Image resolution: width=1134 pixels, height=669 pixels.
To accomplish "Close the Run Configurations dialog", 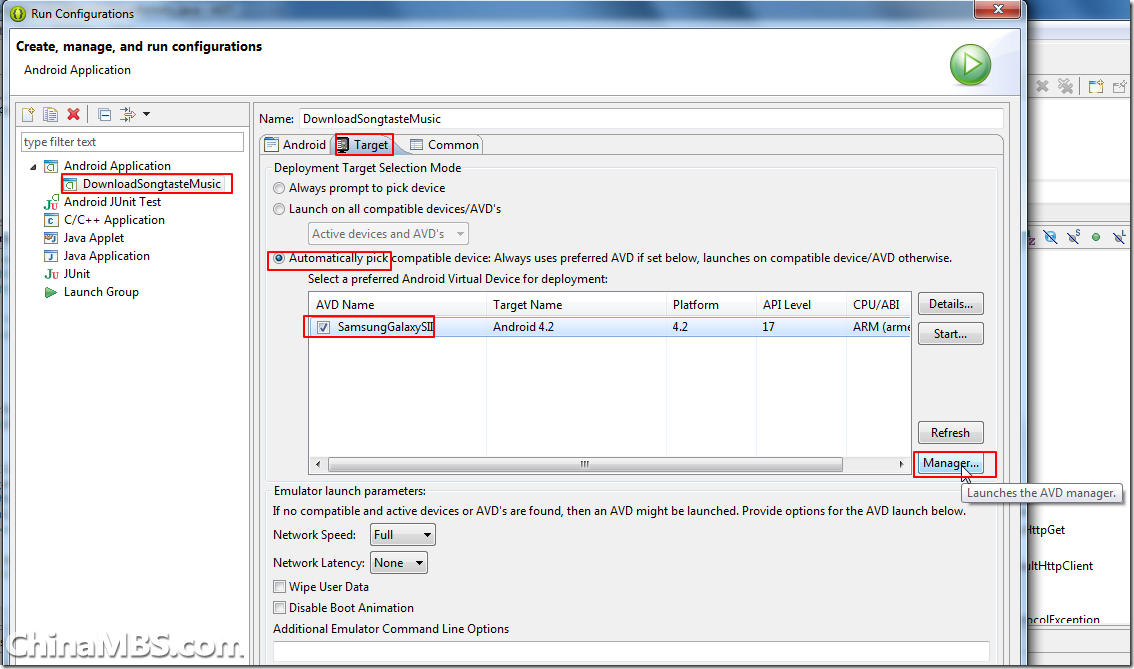I will pyautogui.click(x=998, y=9).
